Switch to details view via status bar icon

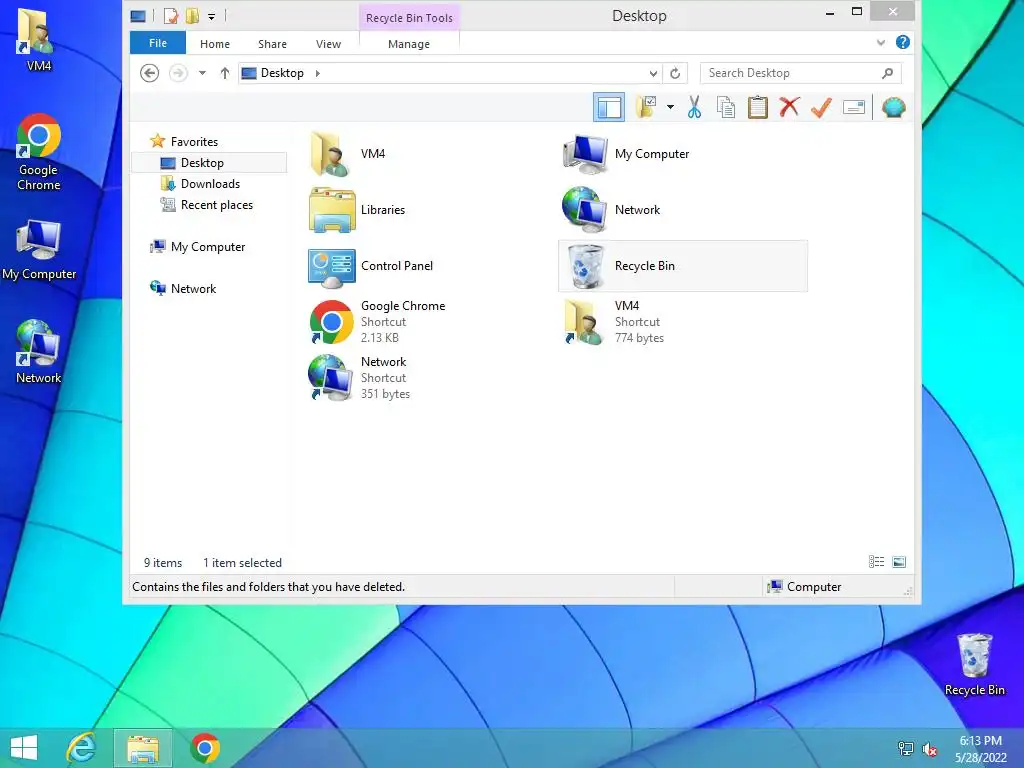click(876, 562)
